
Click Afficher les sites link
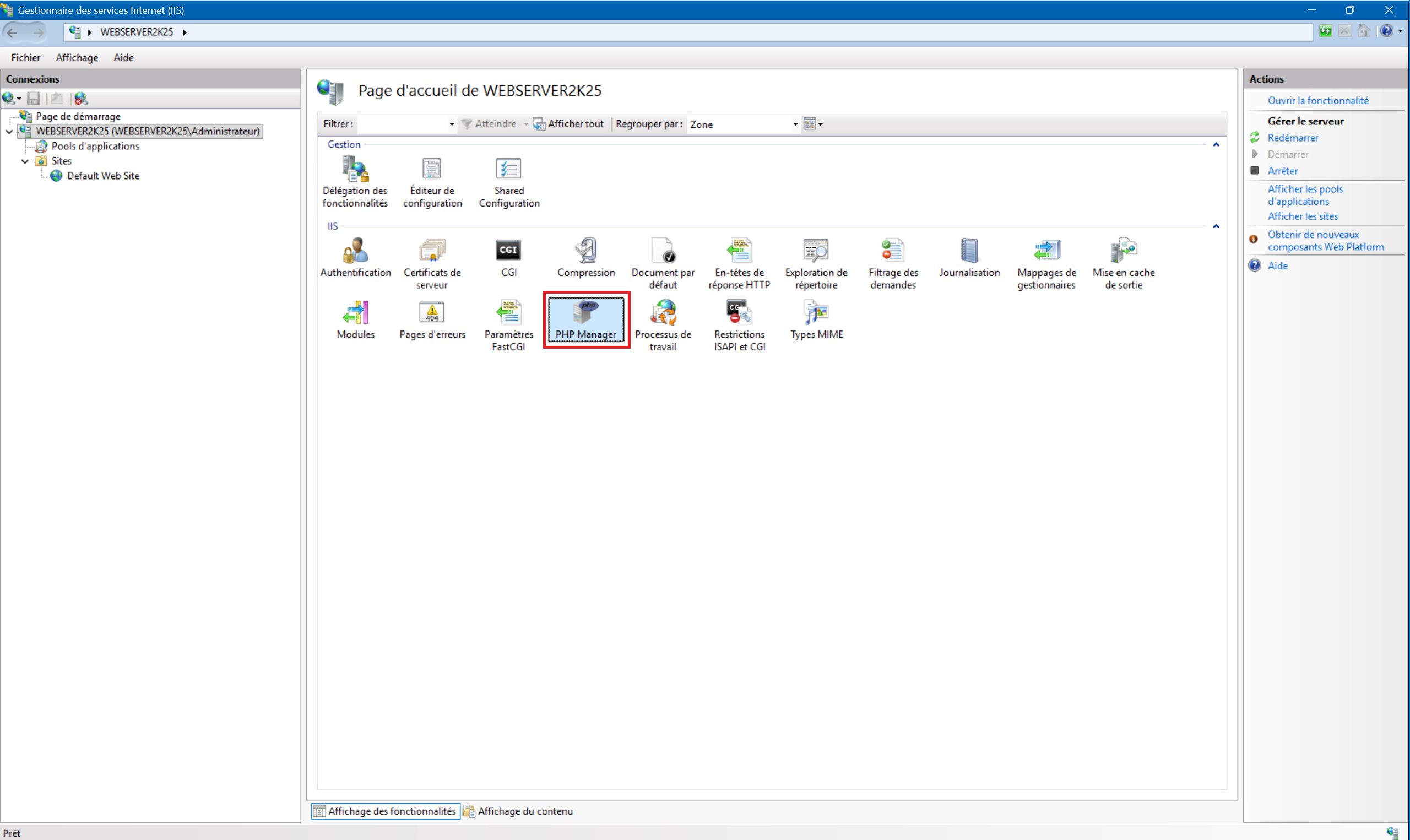click(x=1303, y=216)
